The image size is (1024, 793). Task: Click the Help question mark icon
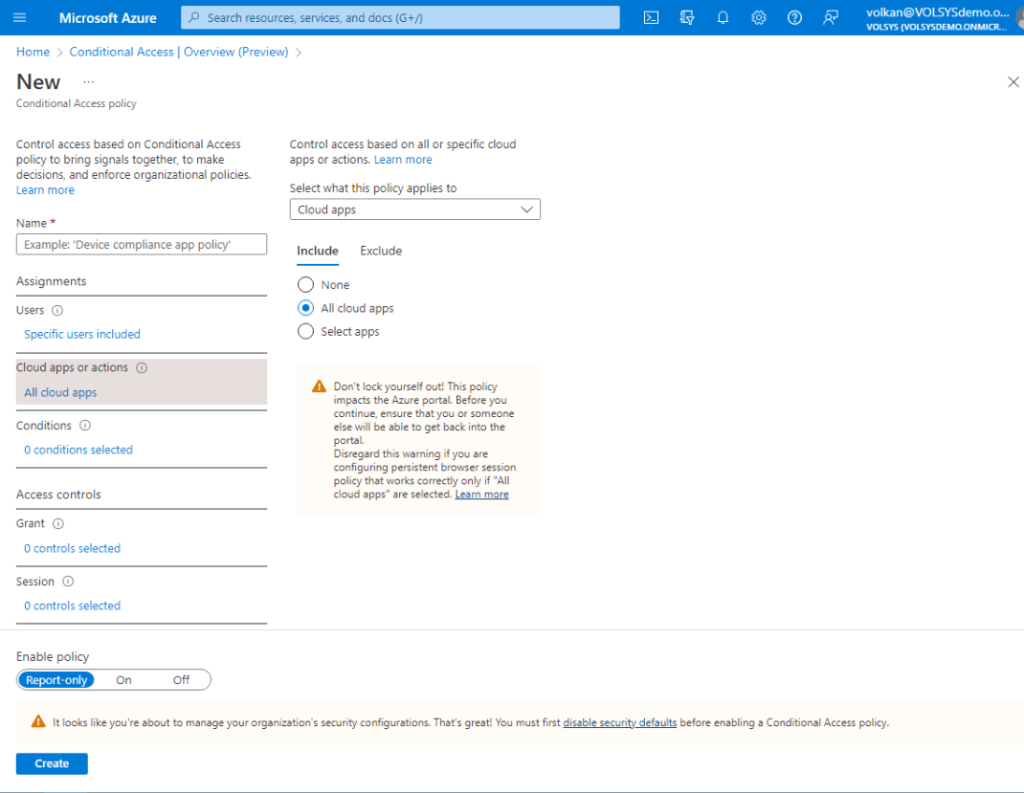[794, 18]
